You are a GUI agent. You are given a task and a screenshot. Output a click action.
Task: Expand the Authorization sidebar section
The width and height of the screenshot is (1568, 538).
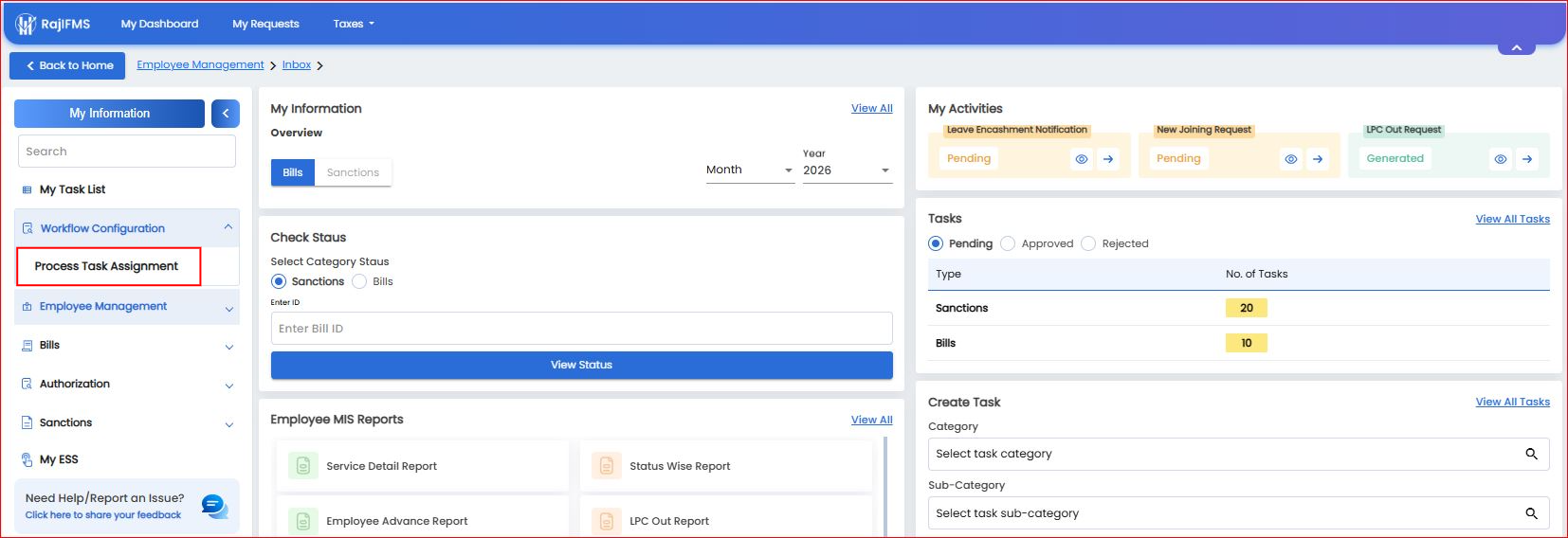coord(229,386)
